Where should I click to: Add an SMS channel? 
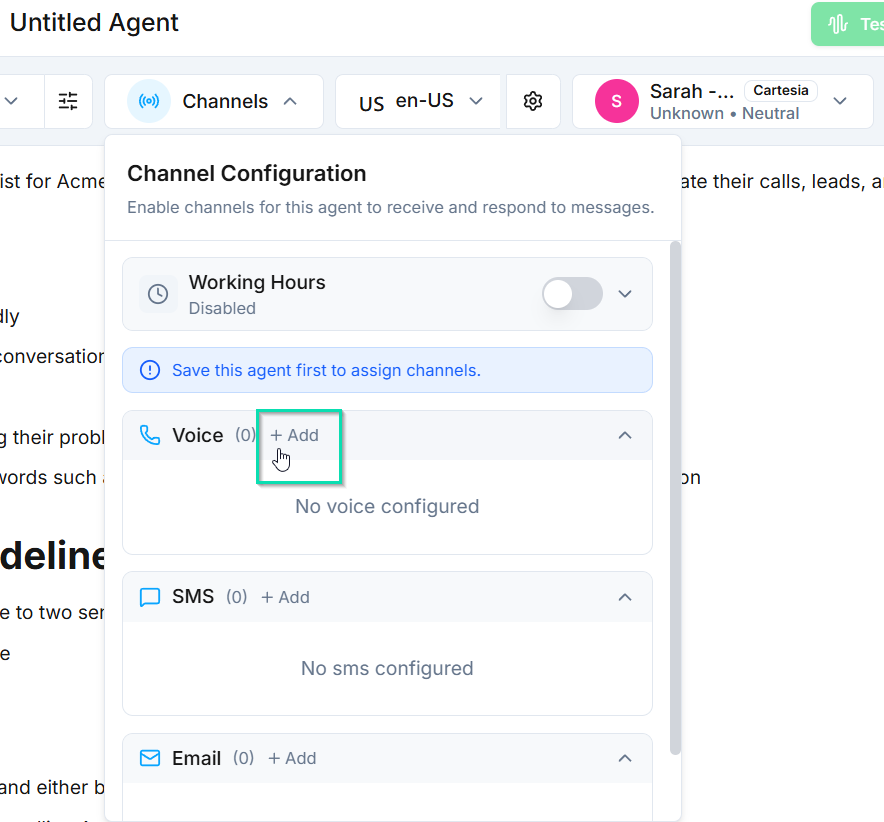pos(286,597)
